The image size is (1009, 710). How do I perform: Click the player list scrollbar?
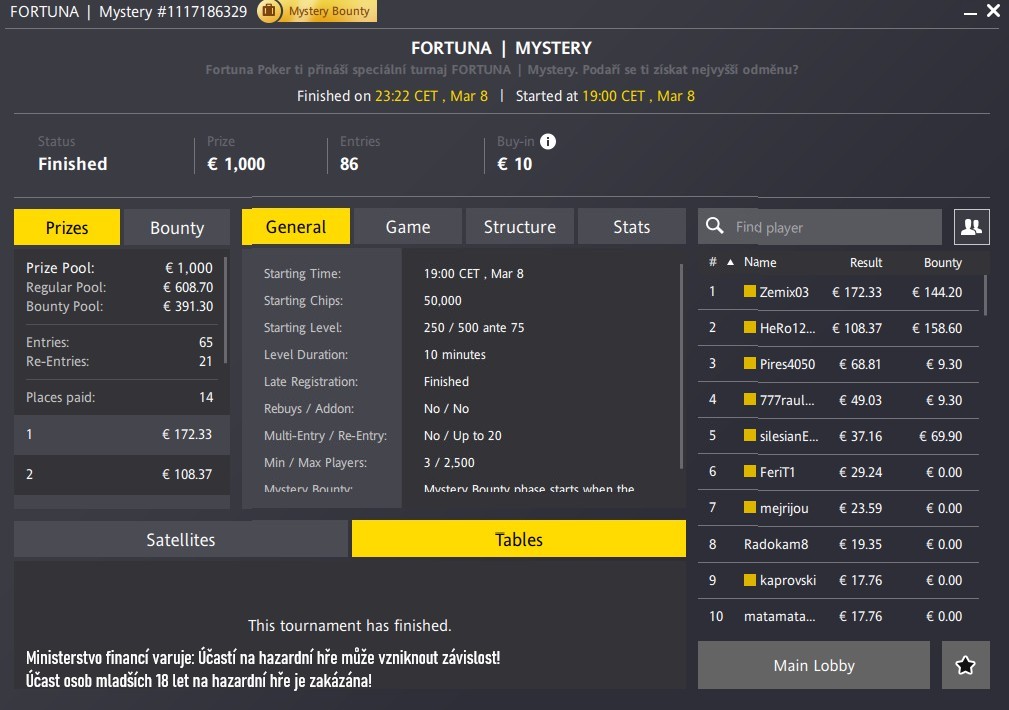[x=985, y=295]
